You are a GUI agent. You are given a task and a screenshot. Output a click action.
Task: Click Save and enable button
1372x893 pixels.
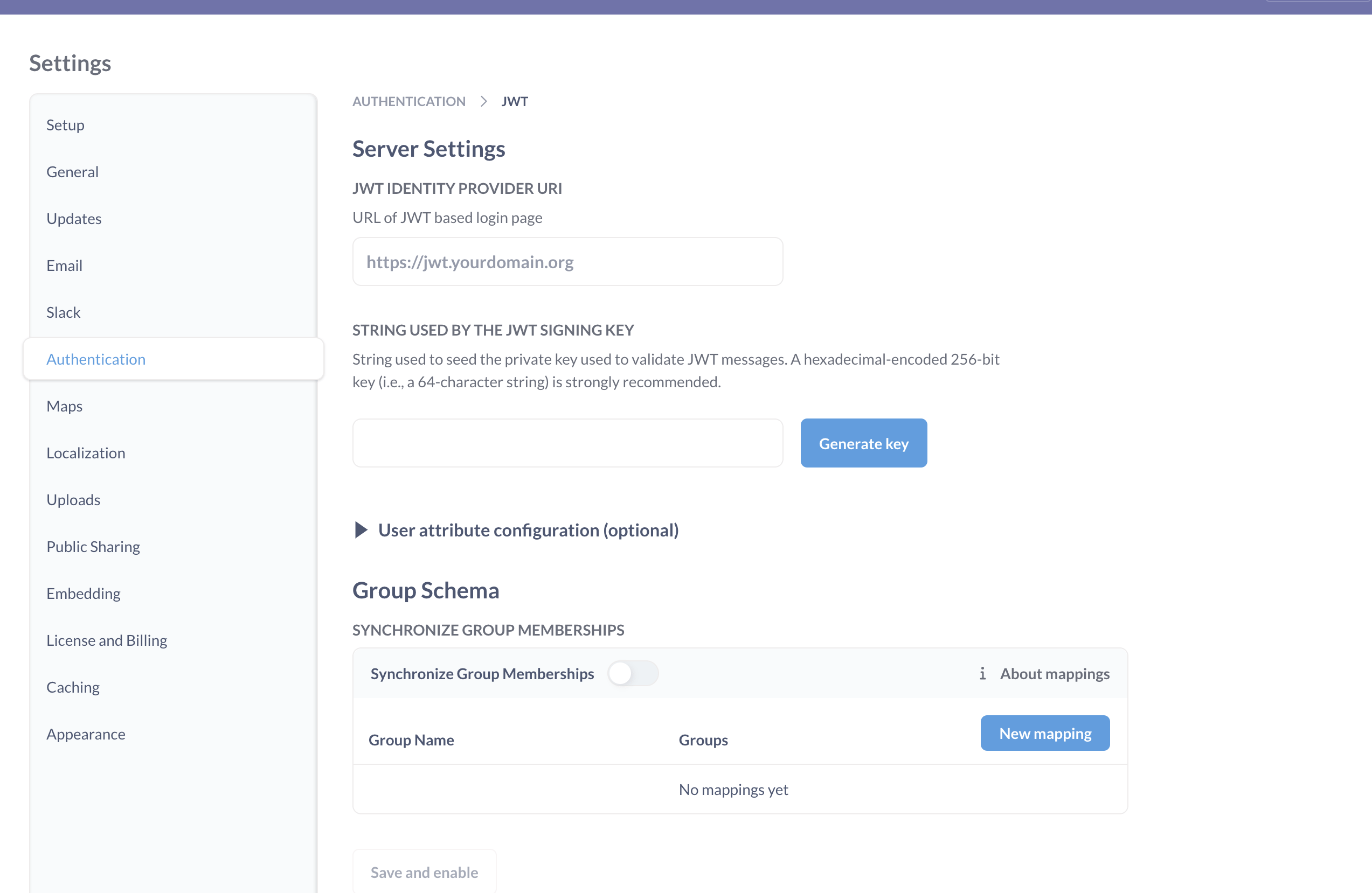point(424,872)
